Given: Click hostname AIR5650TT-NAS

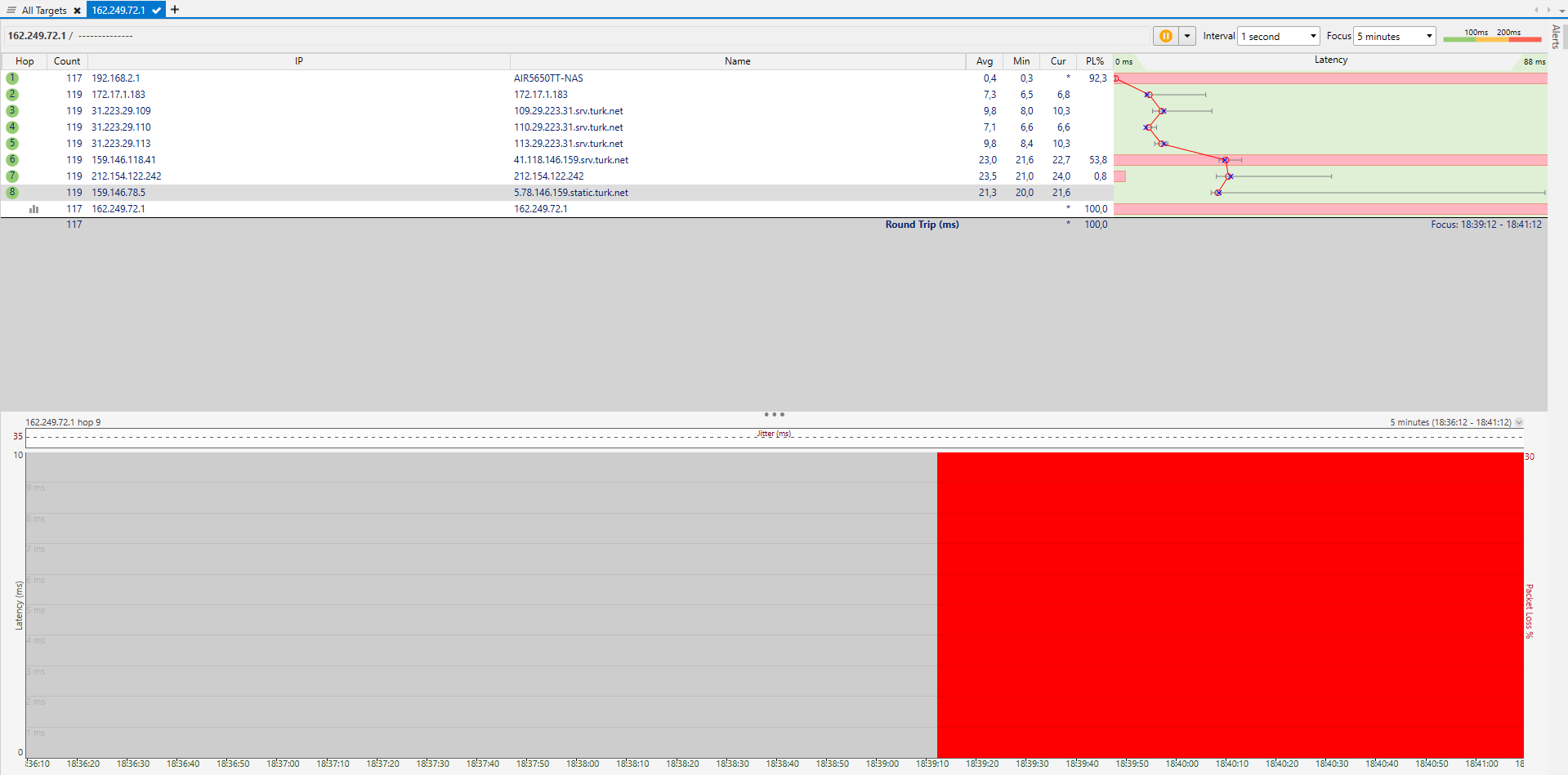Looking at the screenshot, I should [548, 78].
